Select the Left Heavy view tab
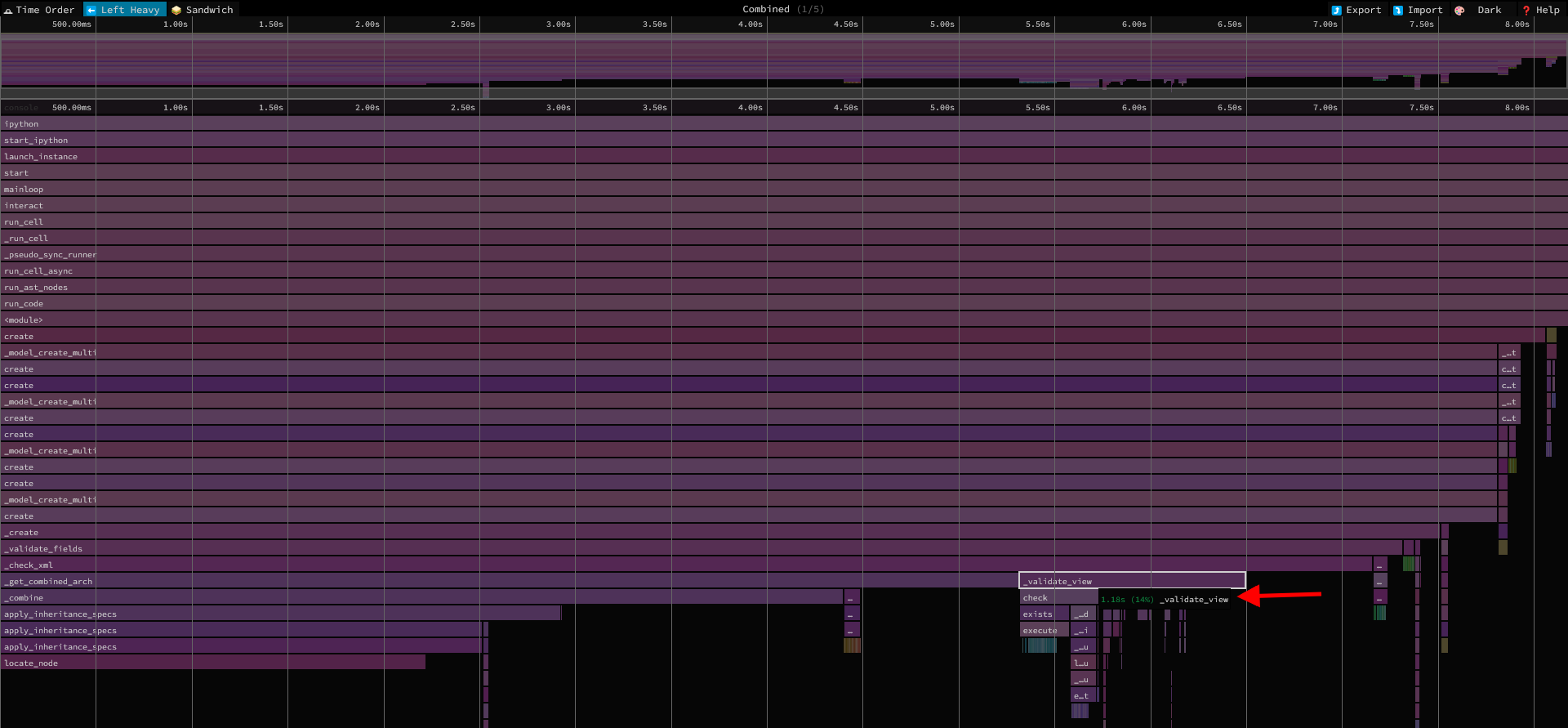The height and width of the screenshot is (728, 1568). (124, 10)
